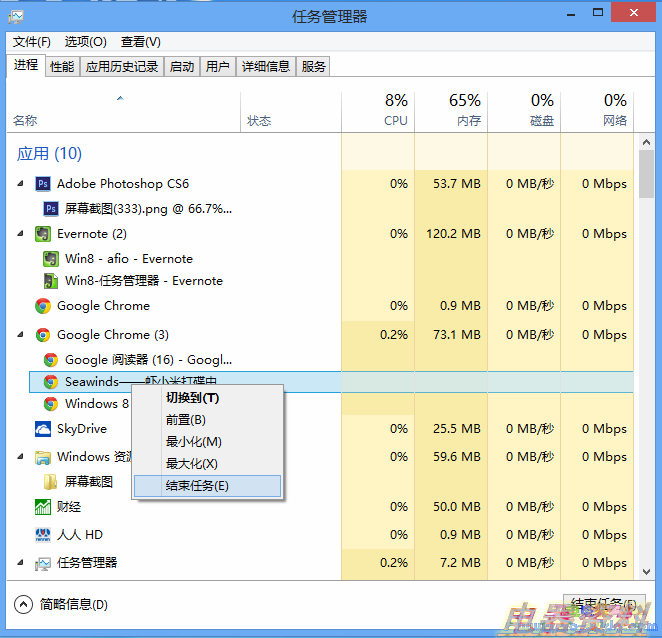This screenshot has width=662, height=638.
Task: Toggle 简略信息 fewer details view
Action: click(24, 604)
